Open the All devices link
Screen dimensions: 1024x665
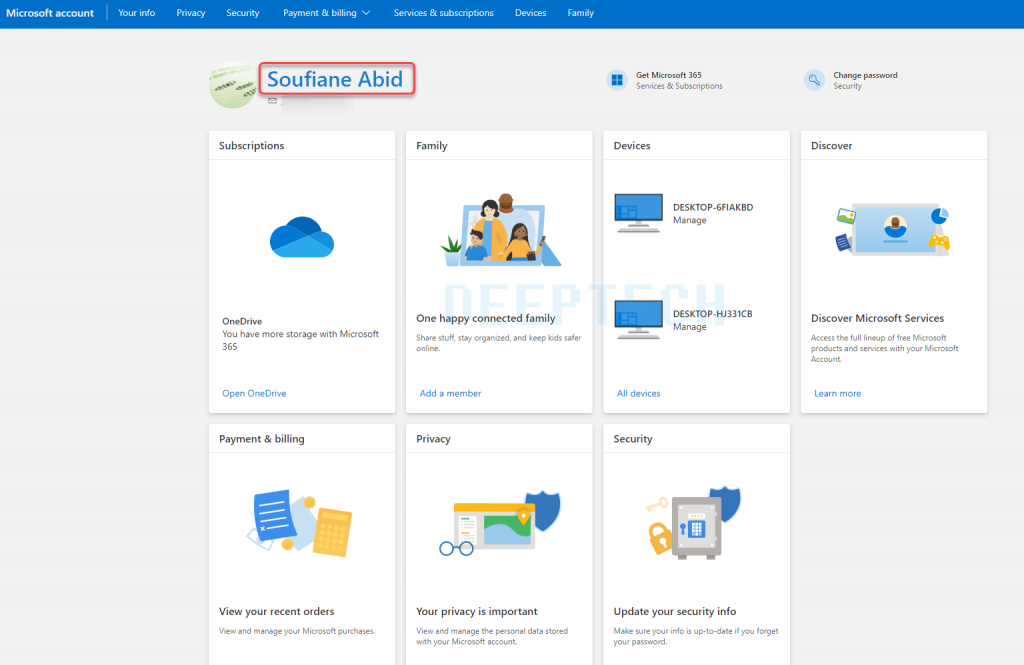[638, 393]
